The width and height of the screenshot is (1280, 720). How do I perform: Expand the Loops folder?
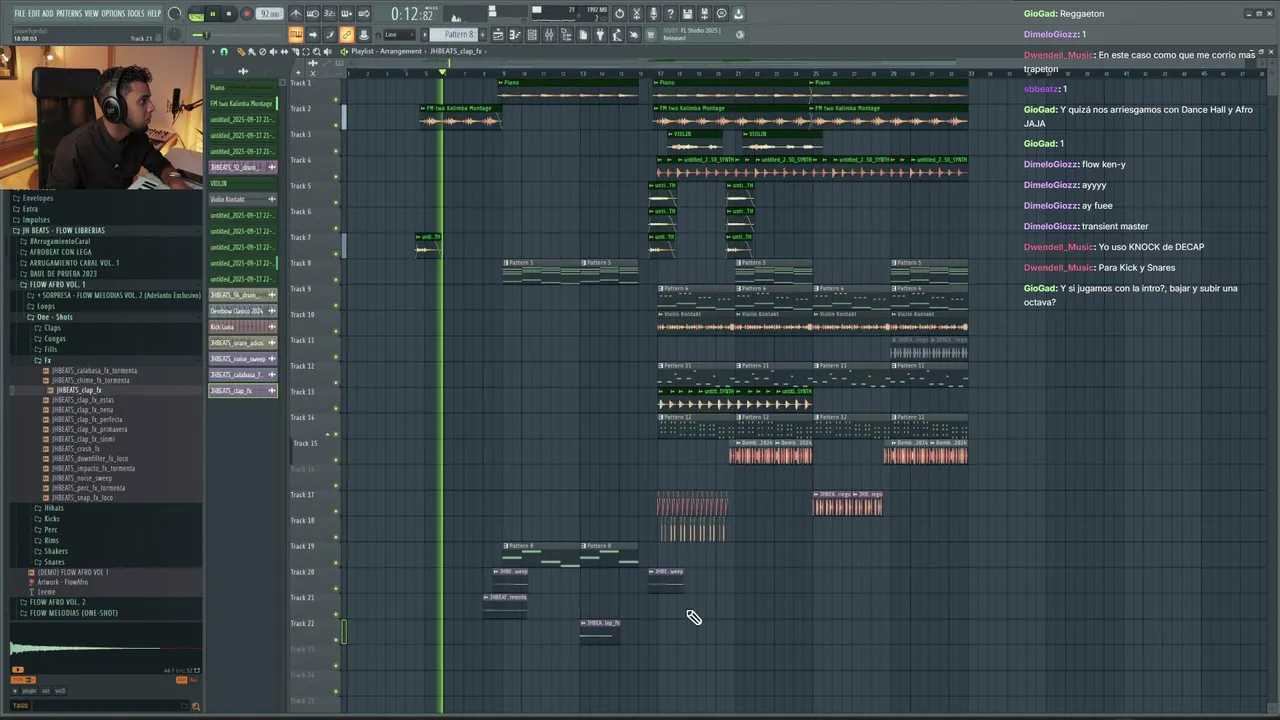46,306
